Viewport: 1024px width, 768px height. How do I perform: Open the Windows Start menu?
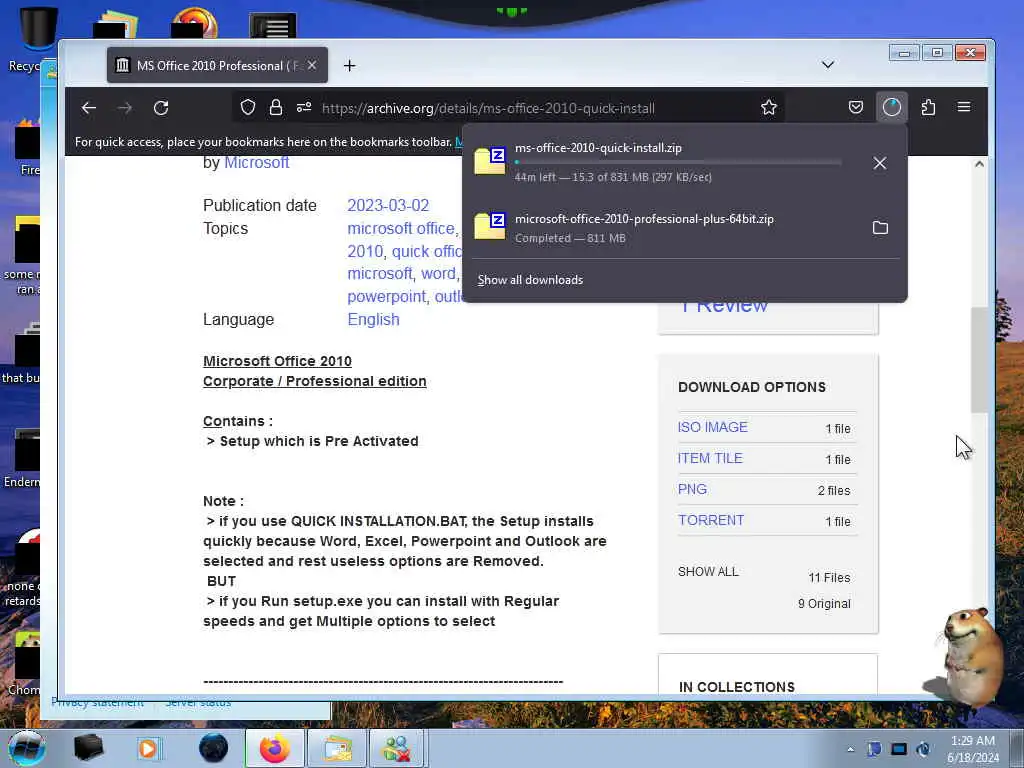pos(26,748)
